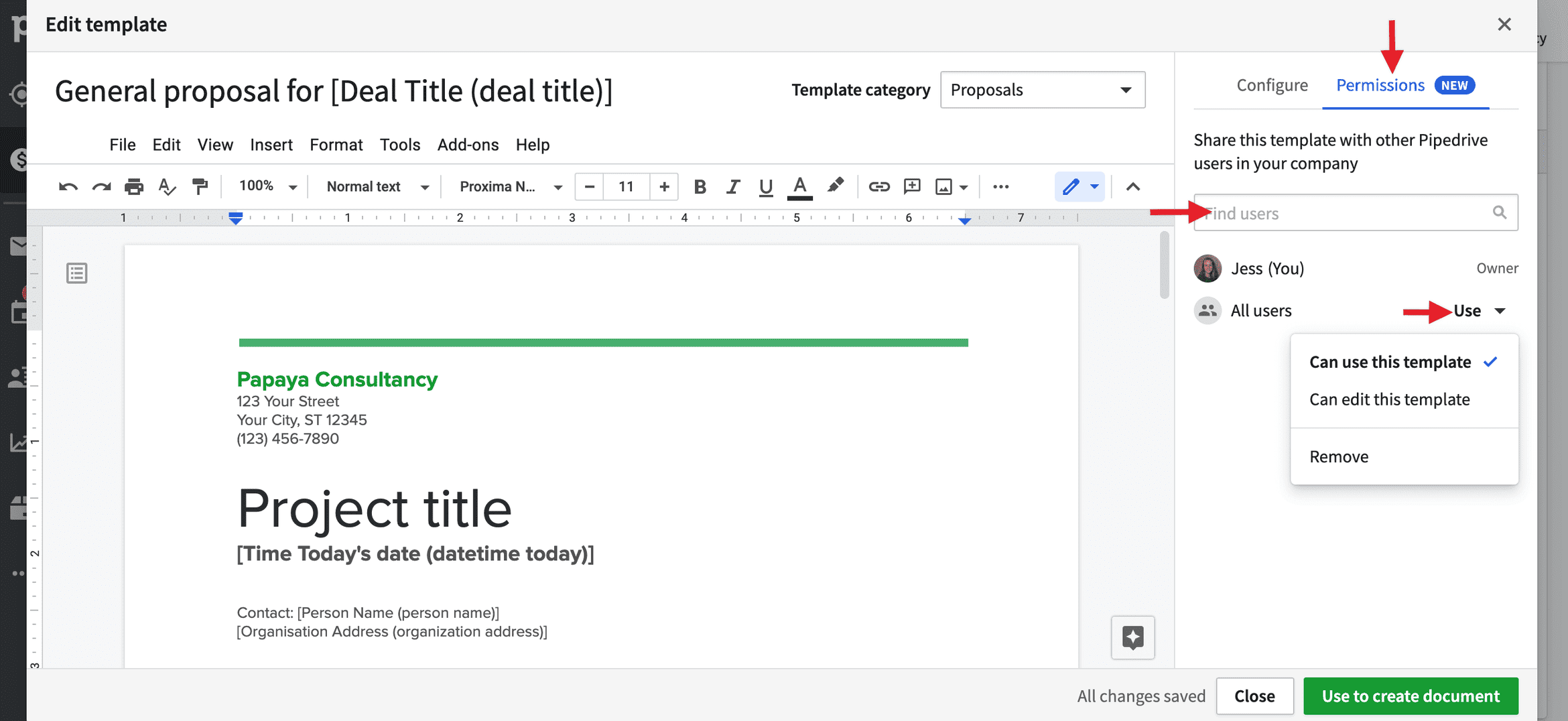Click the right indent marker on ruler

[964, 220]
